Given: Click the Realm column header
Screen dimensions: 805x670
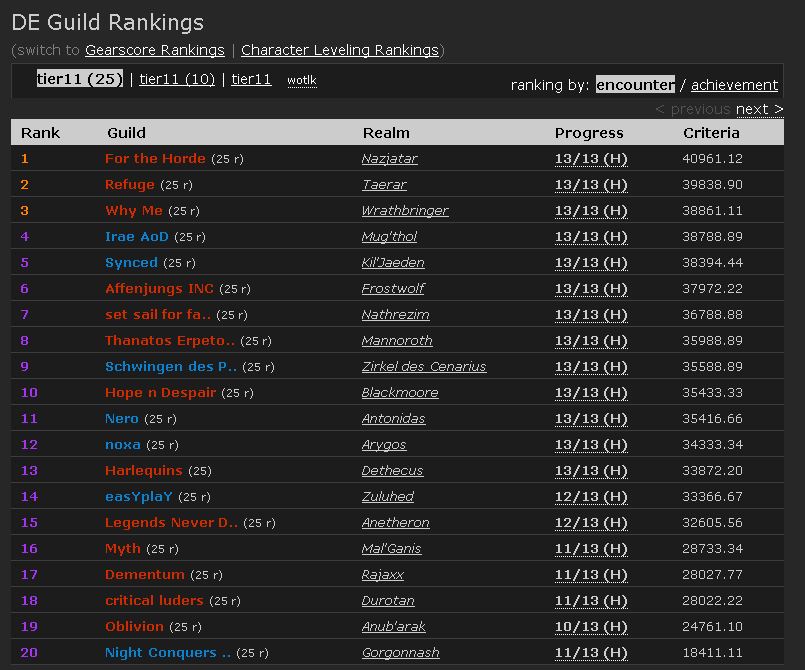Looking at the screenshot, I should point(386,133).
